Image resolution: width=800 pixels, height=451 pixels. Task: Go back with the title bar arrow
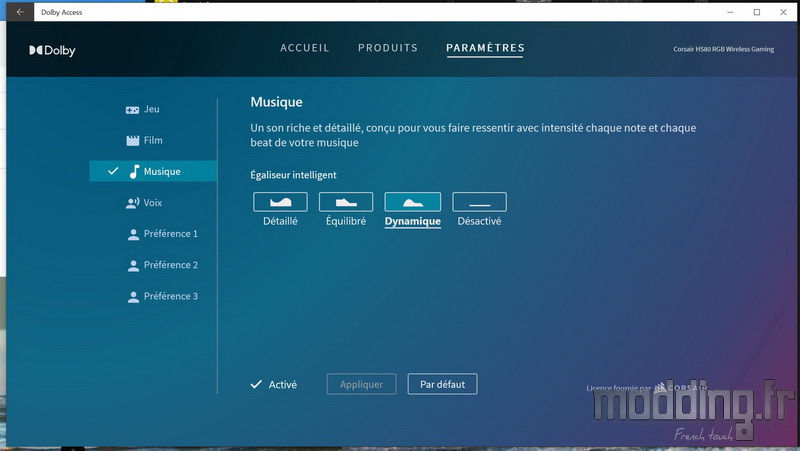coord(20,12)
